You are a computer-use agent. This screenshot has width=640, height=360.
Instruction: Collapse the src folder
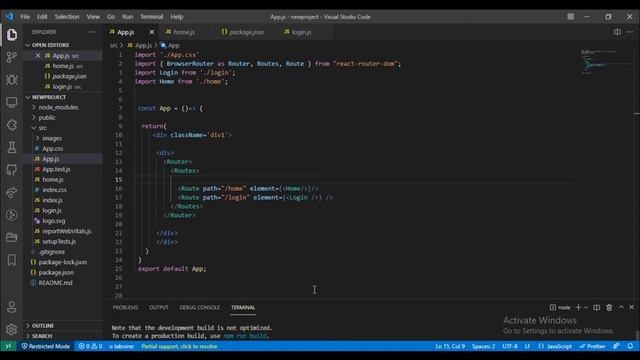[x=34, y=128]
